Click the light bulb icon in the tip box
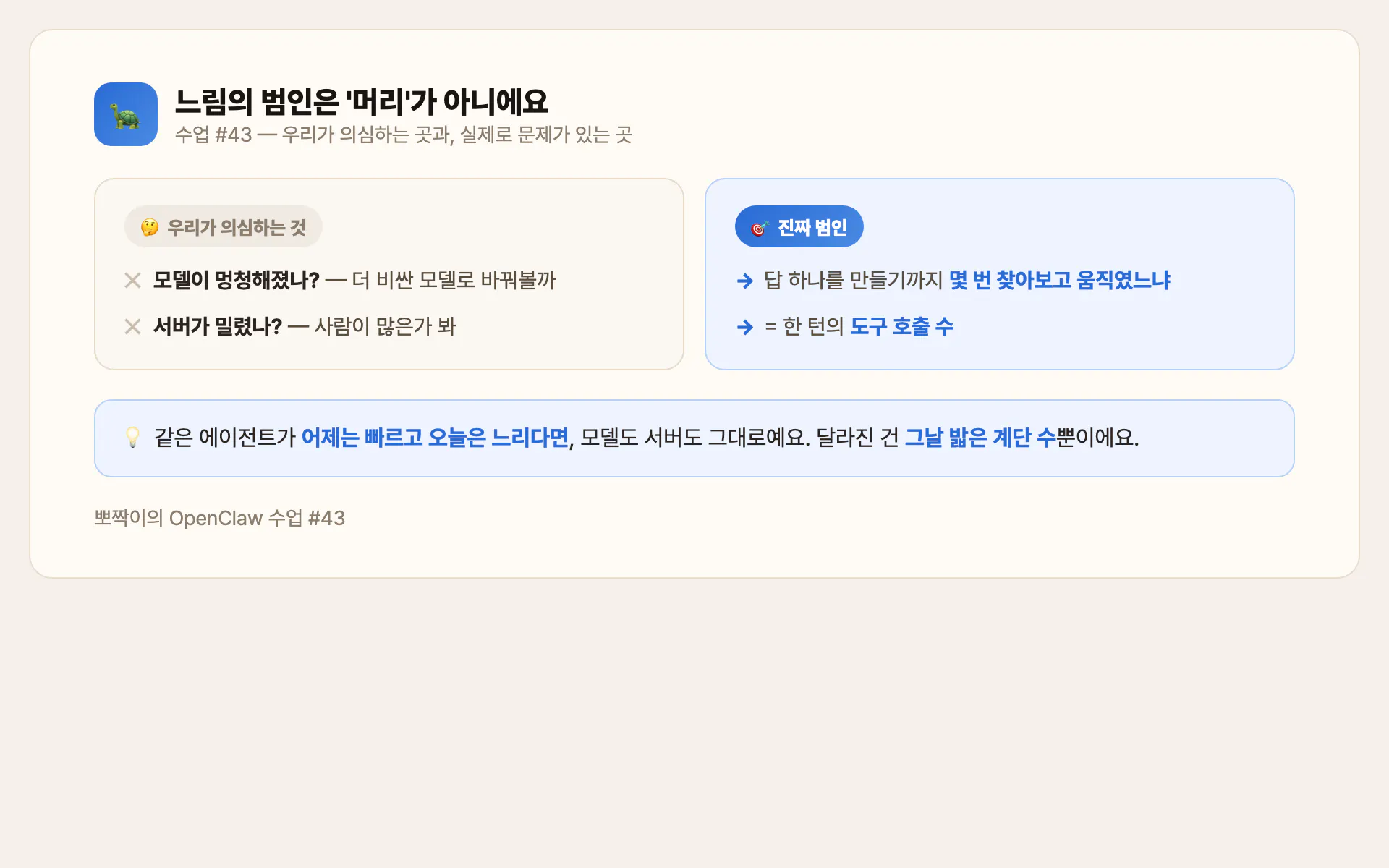This screenshot has width=1389, height=868. (133, 437)
